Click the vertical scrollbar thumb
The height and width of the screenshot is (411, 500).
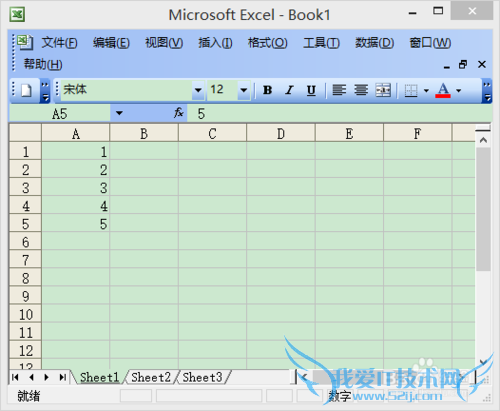coord(483,209)
